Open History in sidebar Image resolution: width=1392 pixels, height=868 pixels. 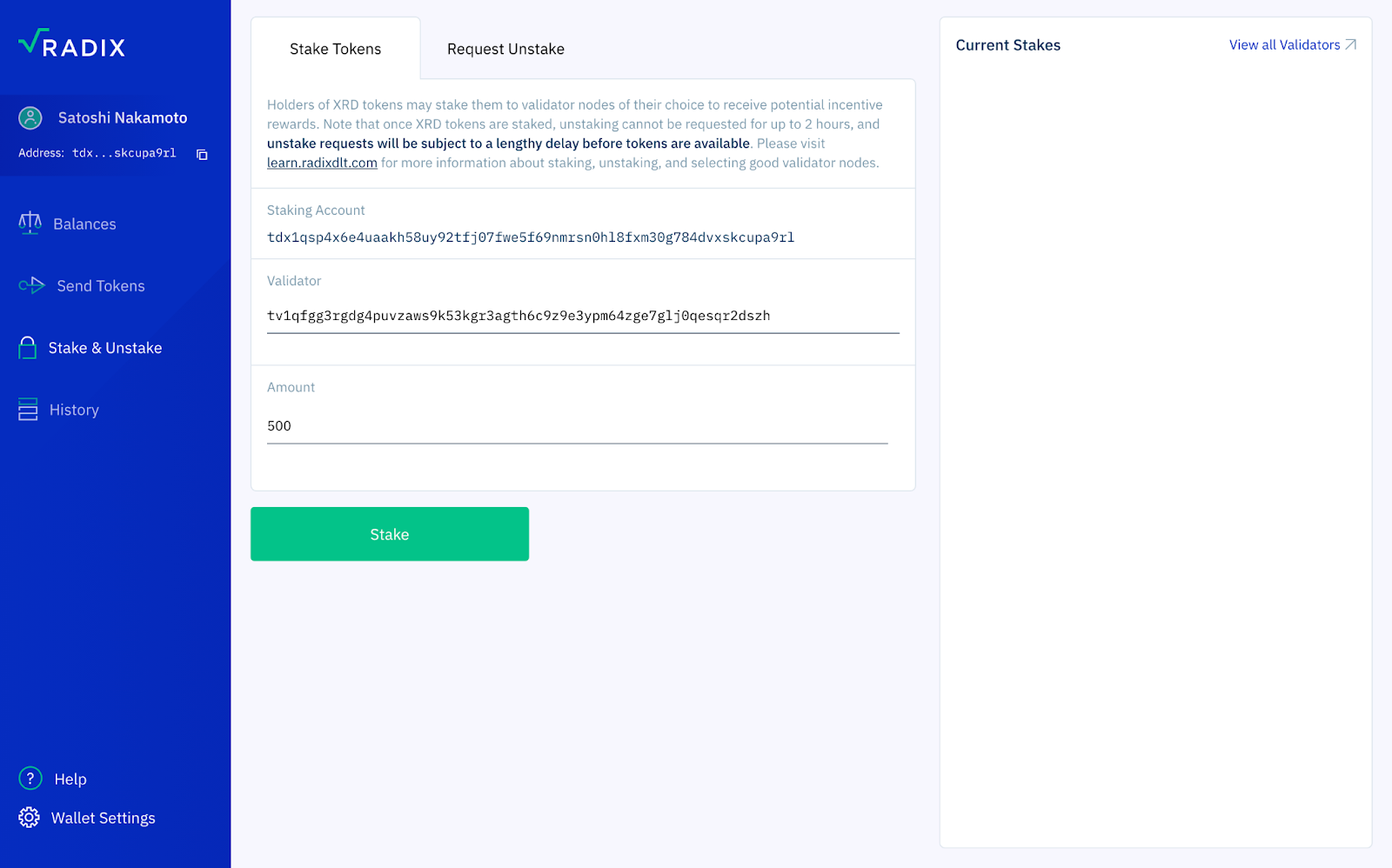74,410
